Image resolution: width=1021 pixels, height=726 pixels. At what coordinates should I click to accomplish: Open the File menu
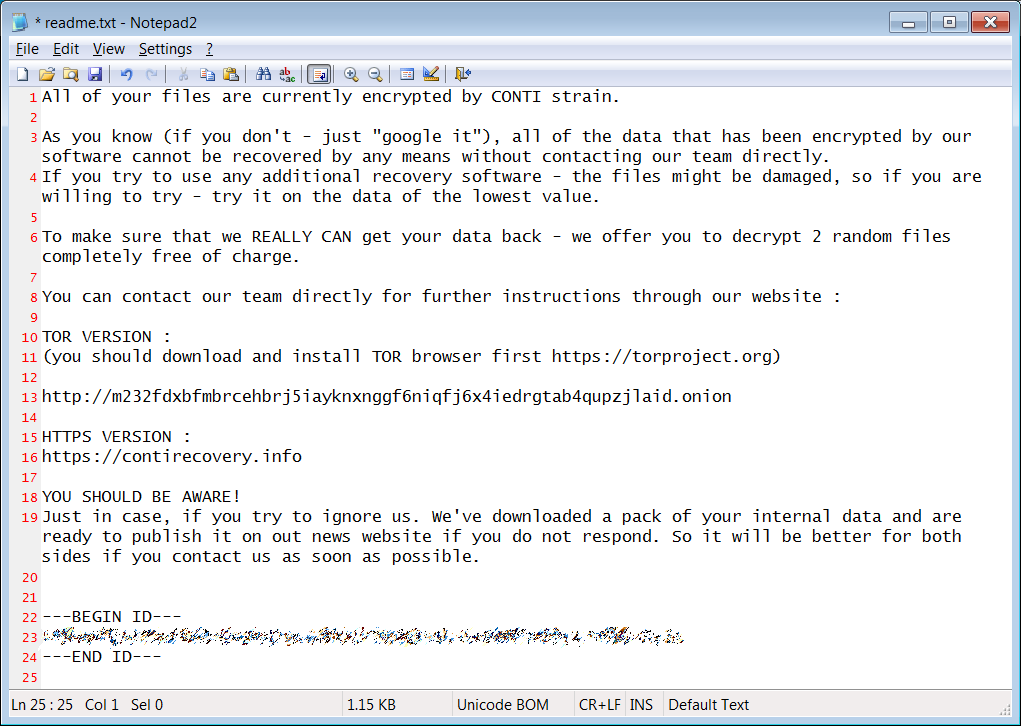coord(27,49)
